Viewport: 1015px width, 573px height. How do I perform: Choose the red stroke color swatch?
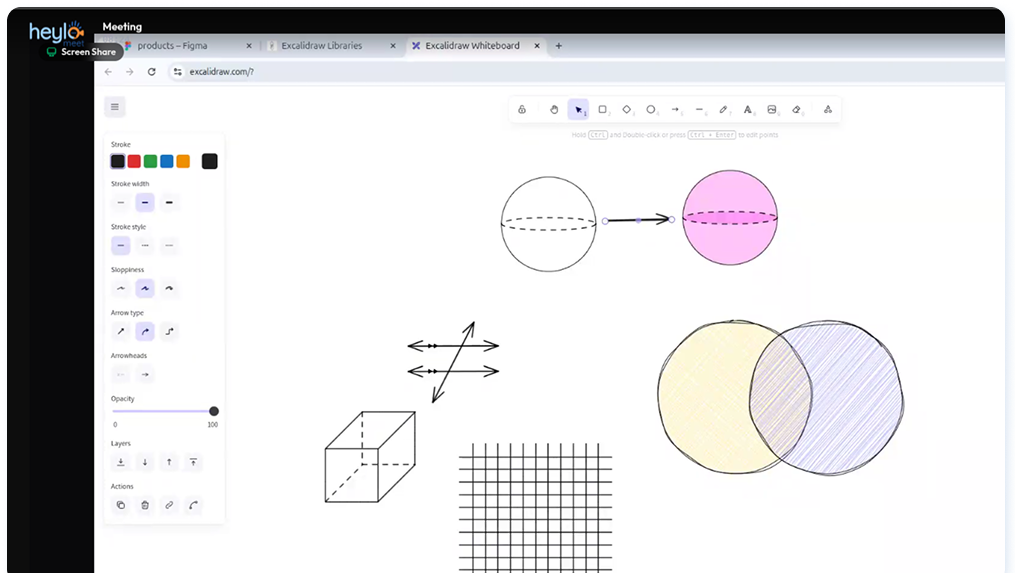(x=134, y=161)
